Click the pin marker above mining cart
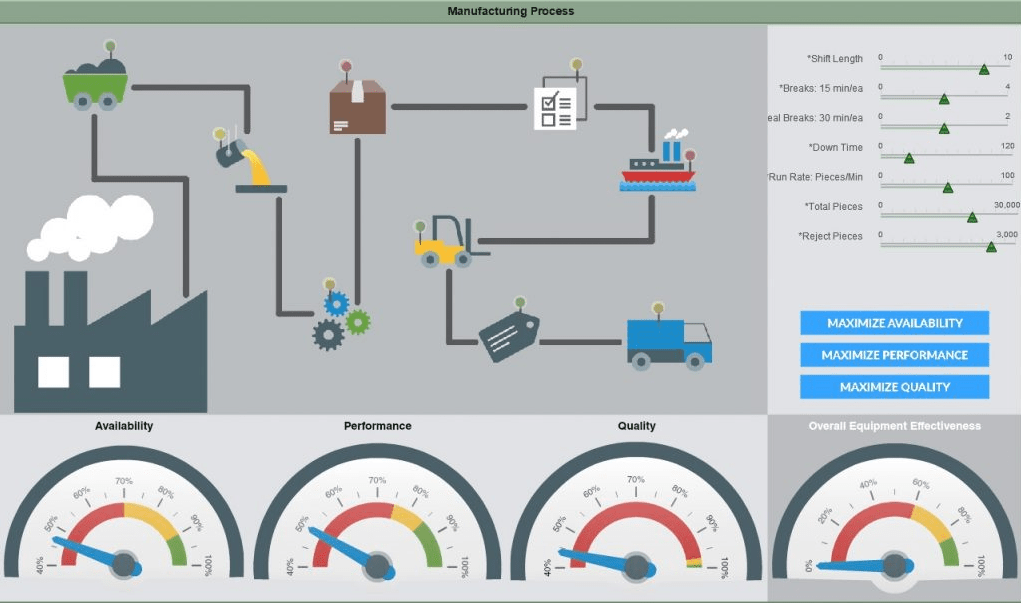The height and width of the screenshot is (603, 1021). [x=110, y=47]
